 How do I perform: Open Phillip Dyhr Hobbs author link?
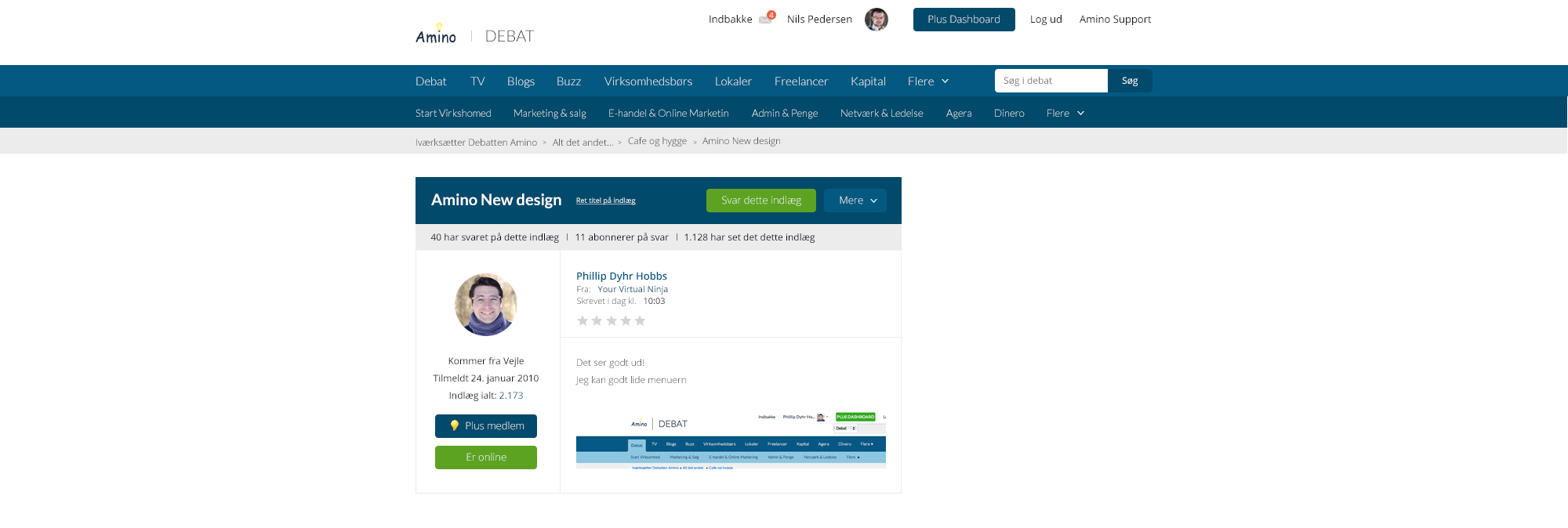point(622,276)
